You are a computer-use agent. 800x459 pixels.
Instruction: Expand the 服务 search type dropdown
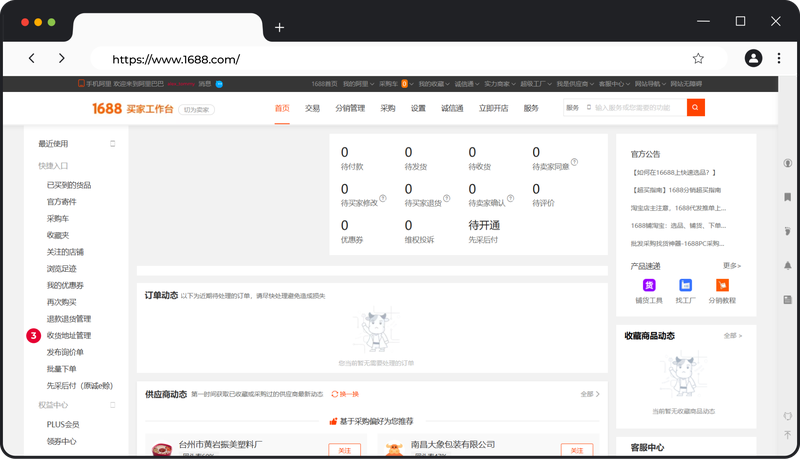(x=575, y=108)
